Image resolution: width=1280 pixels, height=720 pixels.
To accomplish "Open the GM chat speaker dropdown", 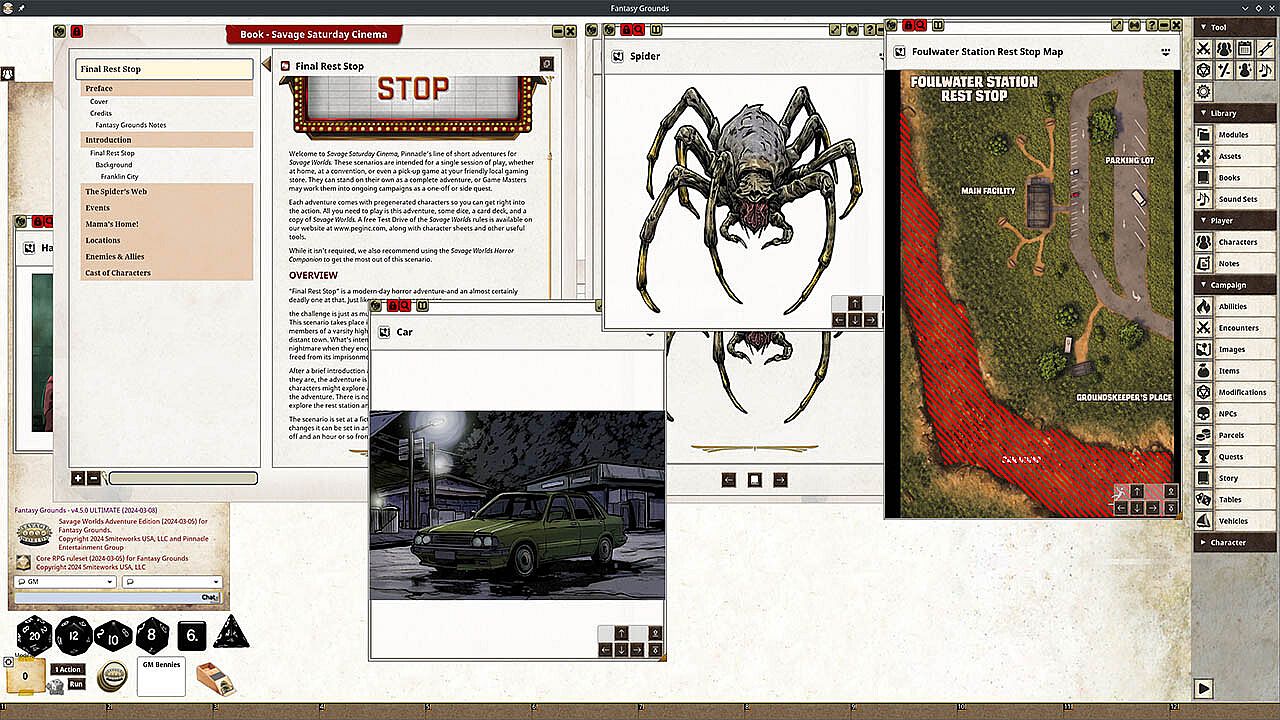I will click(x=66, y=582).
